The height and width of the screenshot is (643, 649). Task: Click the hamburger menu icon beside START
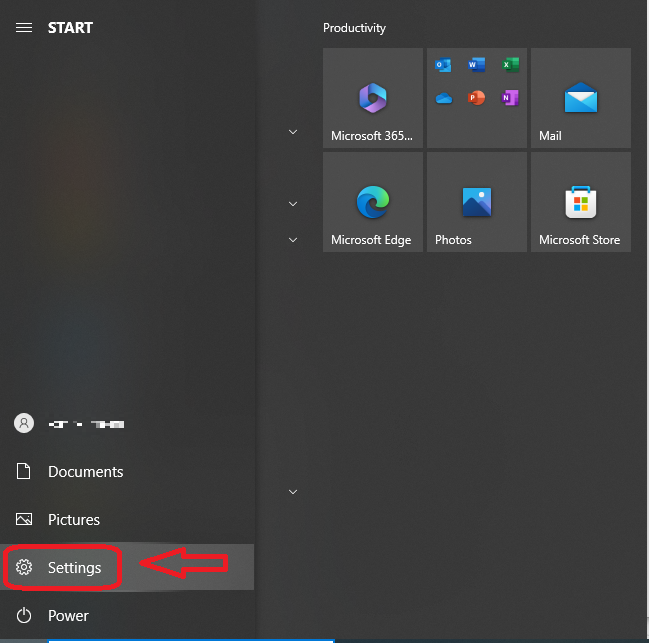click(x=24, y=28)
